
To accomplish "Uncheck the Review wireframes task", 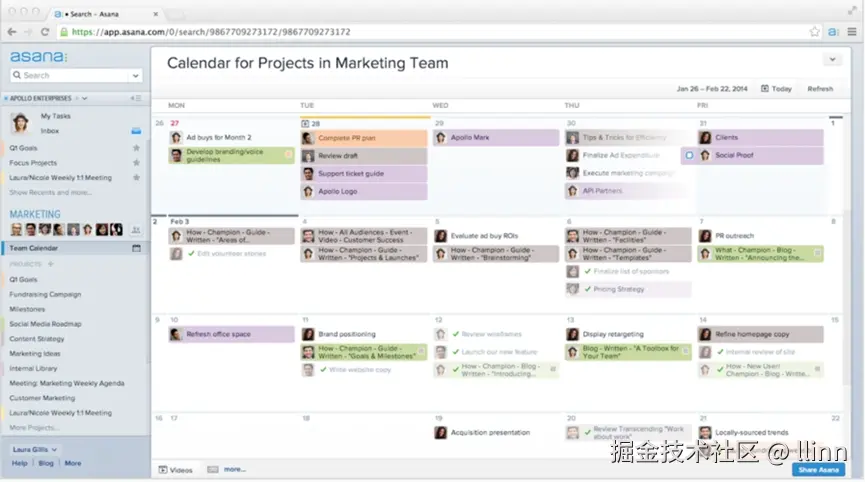I will click(x=456, y=334).
